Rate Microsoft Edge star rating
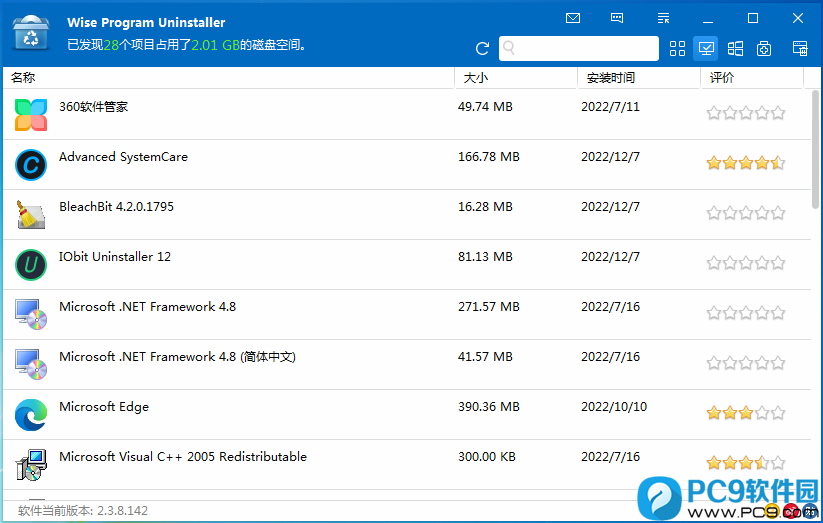The width and height of the screenshot is (823, 523). click(x=746, y=413)
